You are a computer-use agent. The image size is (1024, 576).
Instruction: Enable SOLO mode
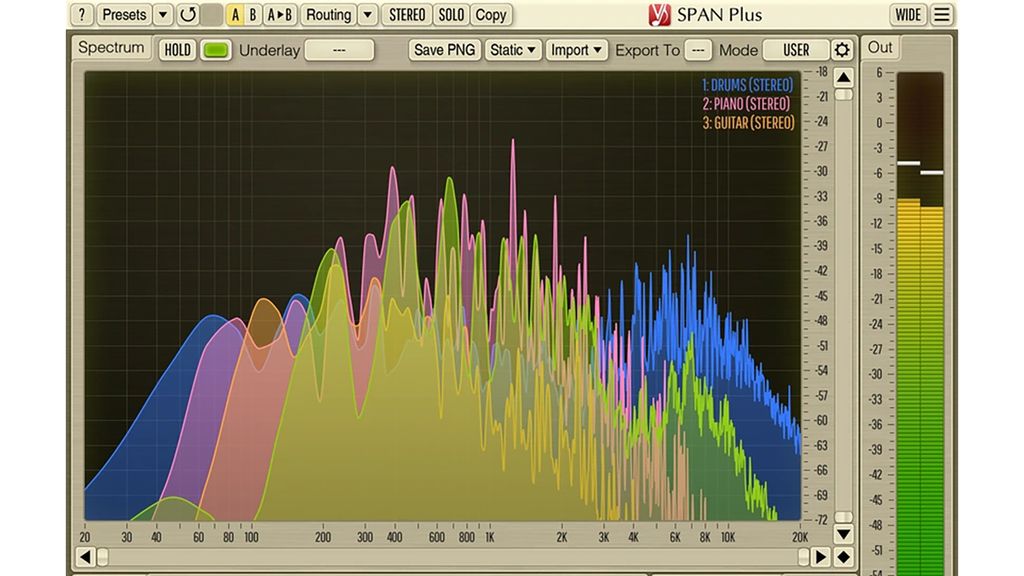pos(451,14)
